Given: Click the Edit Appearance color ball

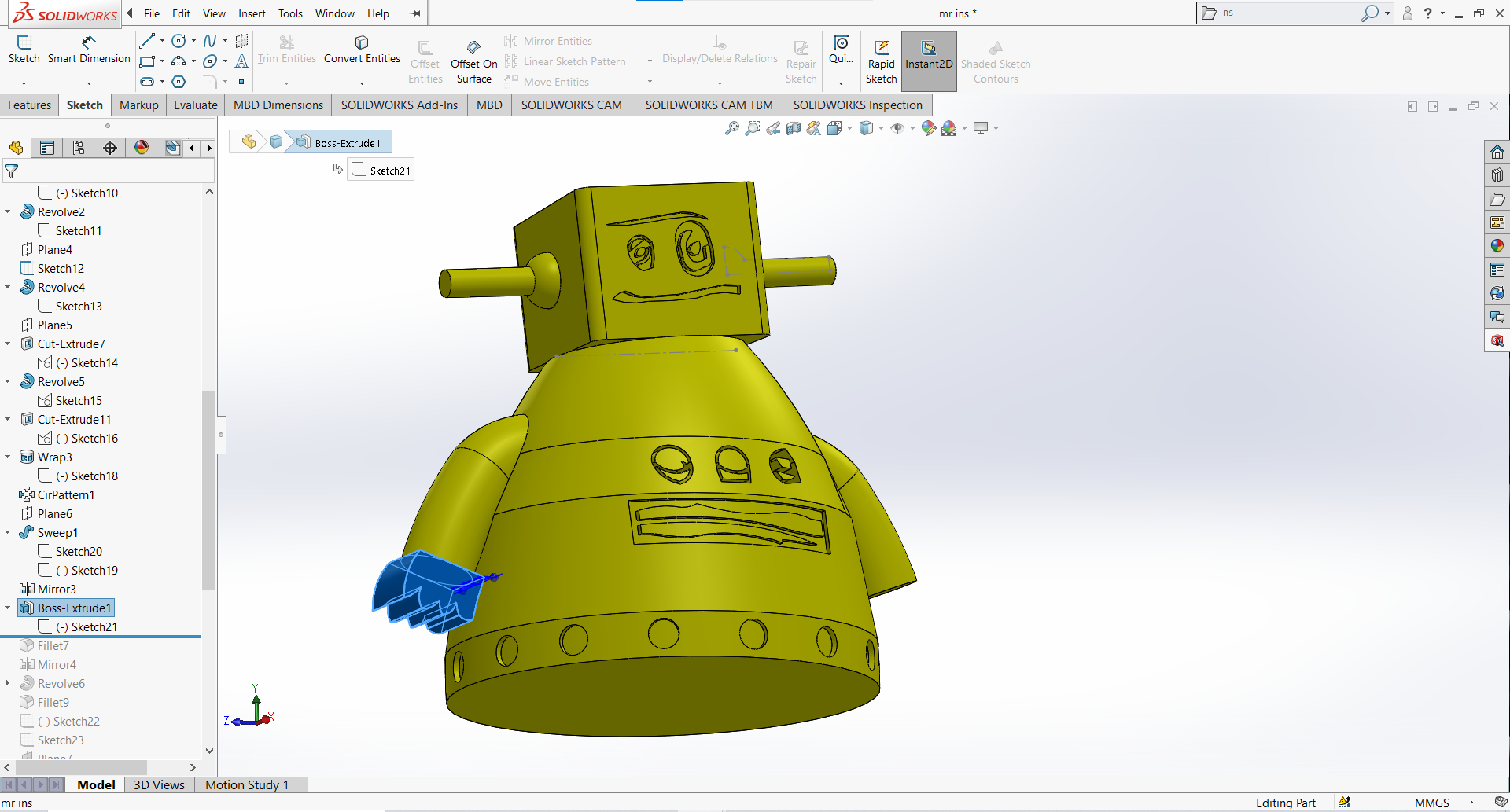Looking at the screenshot, I should point(929,128).
